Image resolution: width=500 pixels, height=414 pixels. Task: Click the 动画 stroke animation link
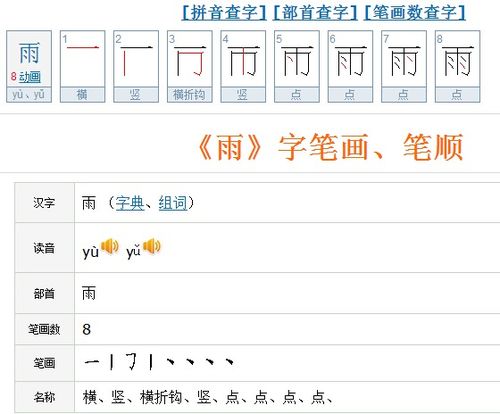(x=30, y=77)
